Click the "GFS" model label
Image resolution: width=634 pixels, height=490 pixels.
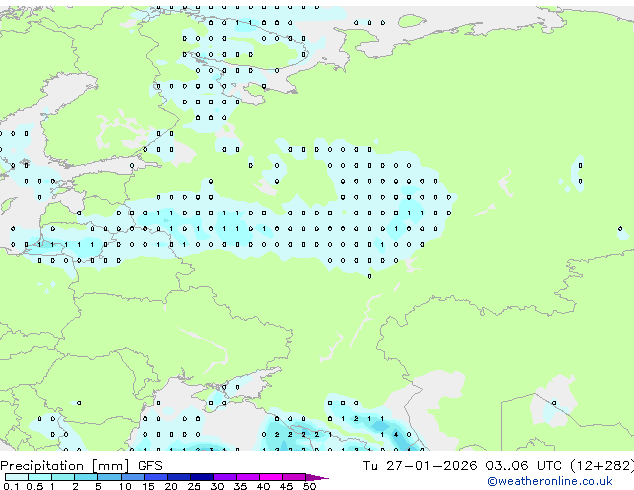click(x=150, y=466)
